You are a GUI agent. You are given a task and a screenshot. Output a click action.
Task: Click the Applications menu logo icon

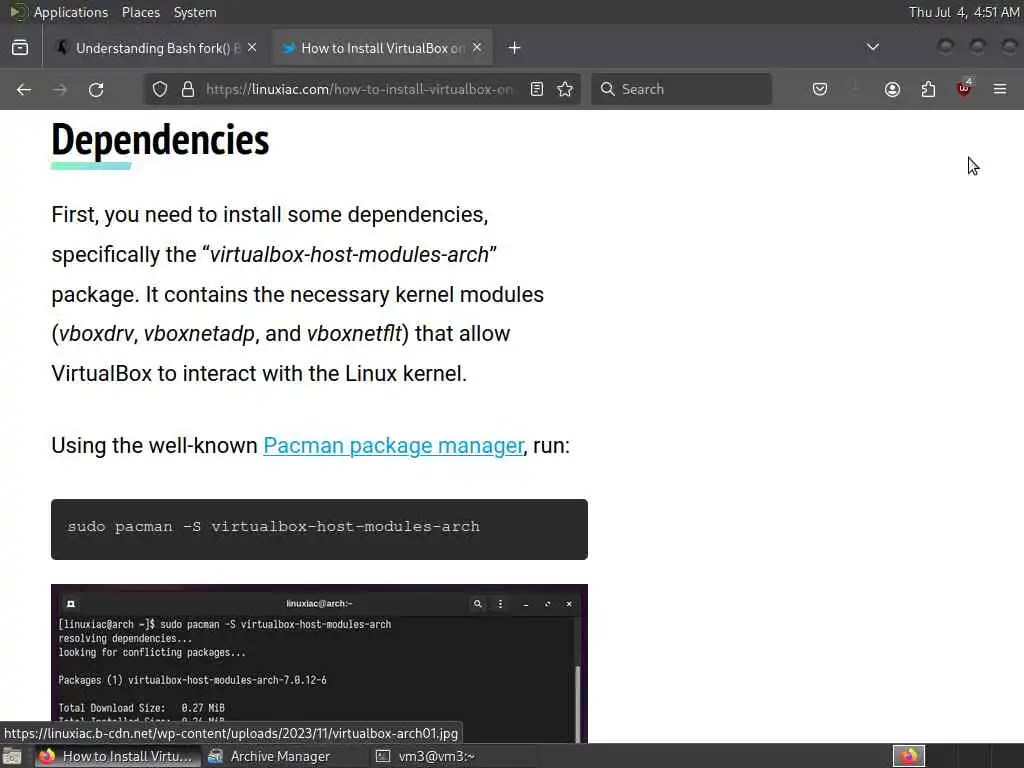click(x=18, y=12)
